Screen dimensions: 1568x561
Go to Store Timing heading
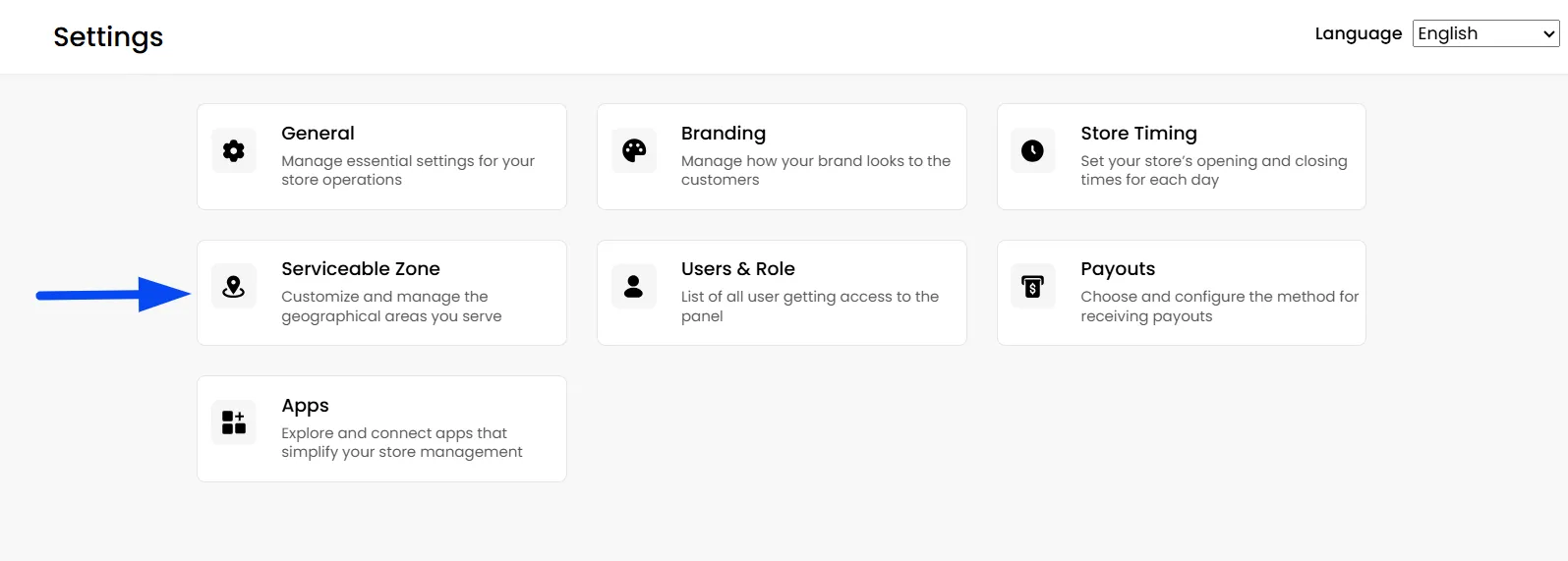pyautogui.click(x=1138, y=133)
